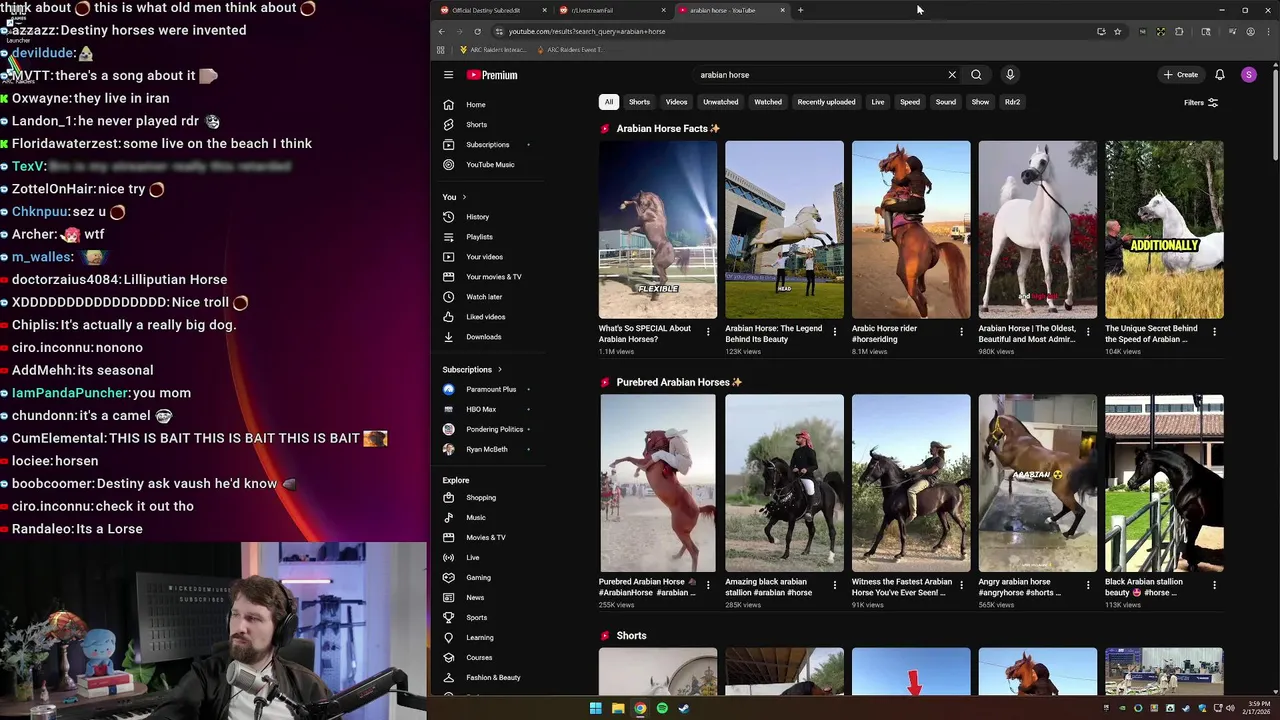This screenshot has height=720, width=1280.
Task: Open options for "Arabic Horse rider" short
Action: (x=961, y=332)
